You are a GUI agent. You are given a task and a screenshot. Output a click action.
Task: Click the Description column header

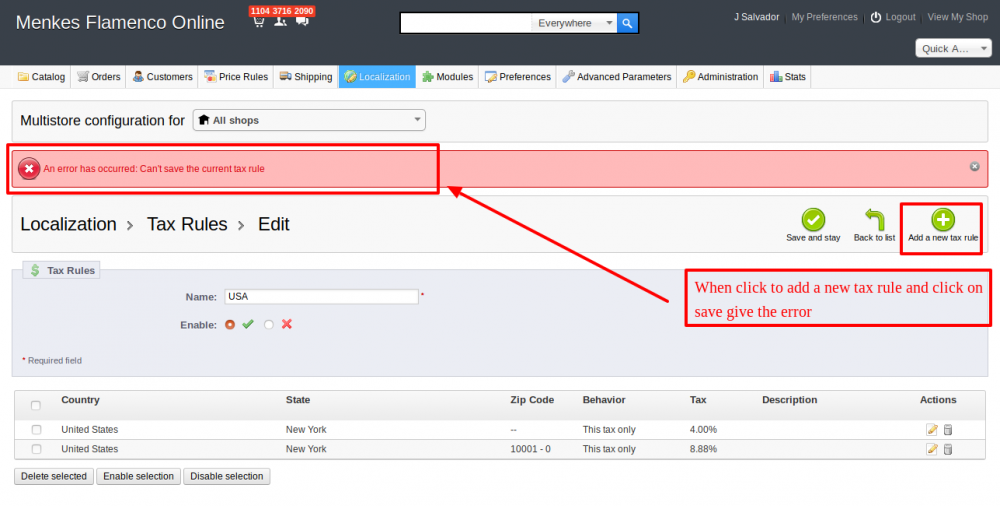(x=790, y=400)
